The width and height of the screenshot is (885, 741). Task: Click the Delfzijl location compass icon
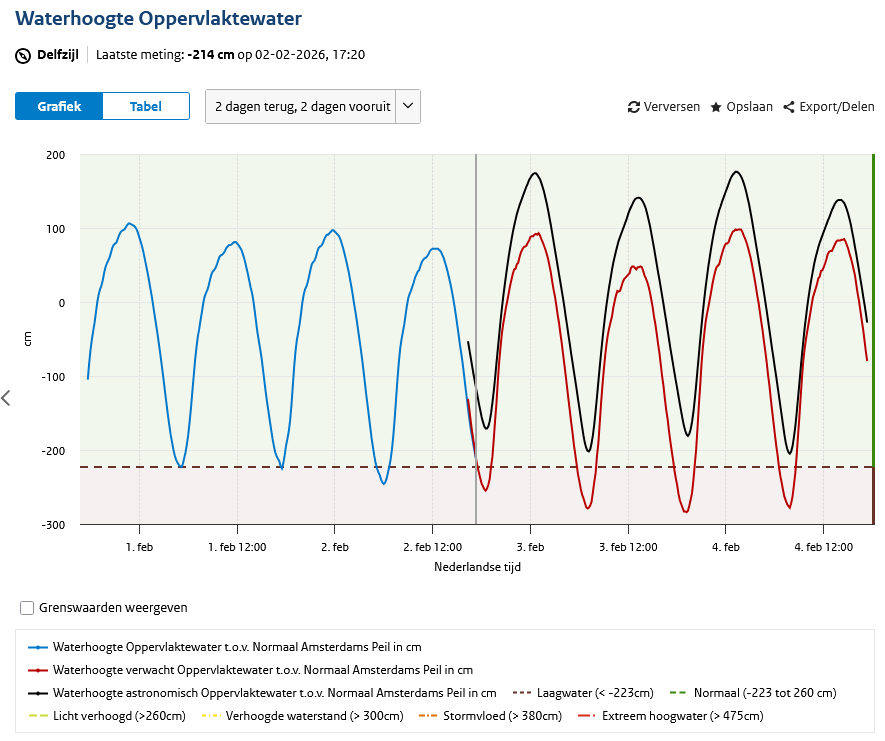tap(23, 56)
